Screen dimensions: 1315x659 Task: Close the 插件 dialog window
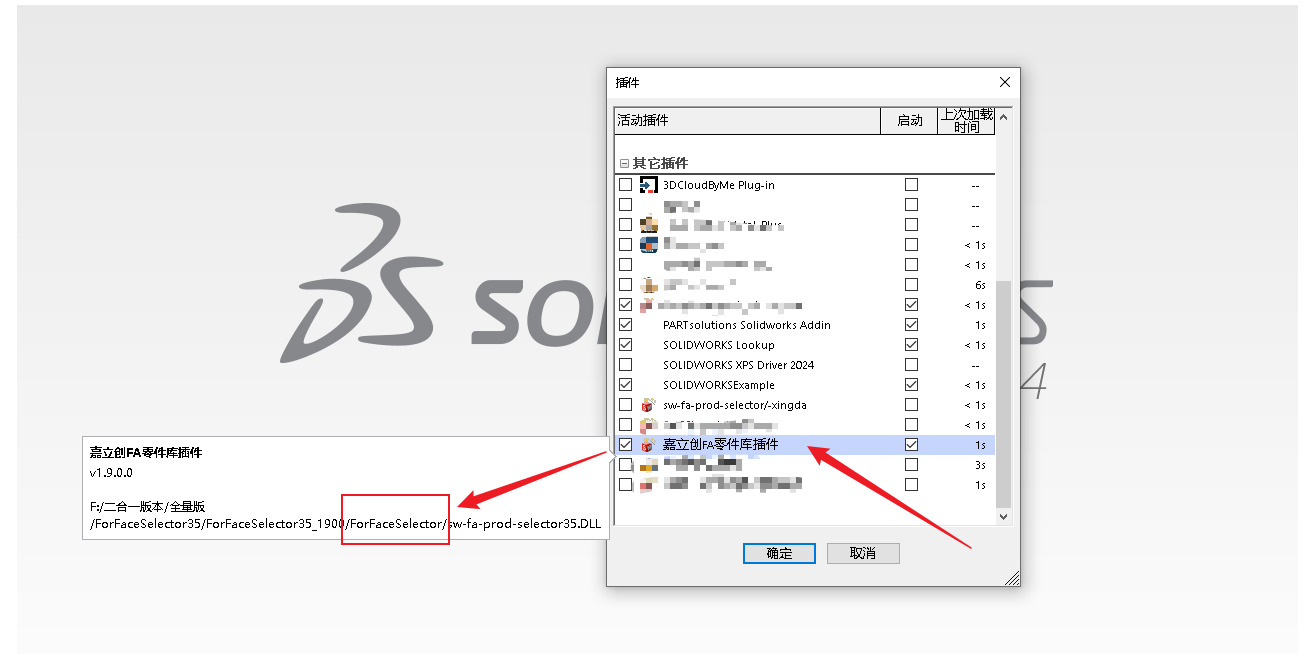point(1004,82)
